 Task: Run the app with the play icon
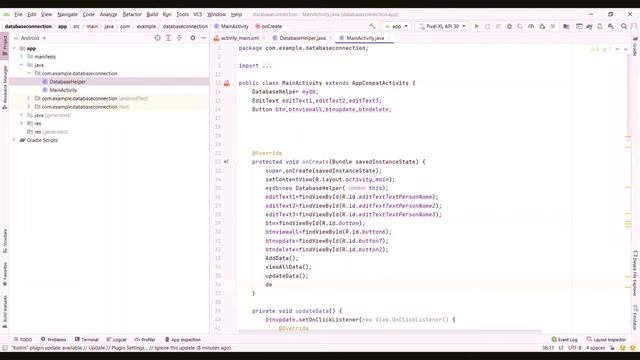coord(476,26)
